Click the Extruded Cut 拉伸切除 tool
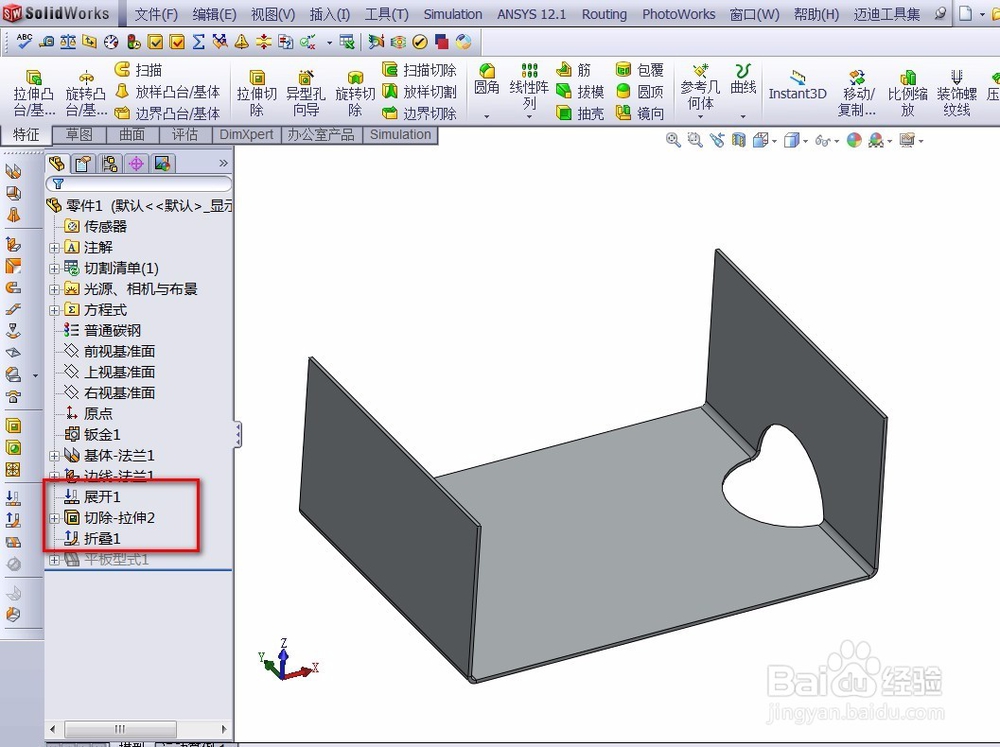This screenshot has height=747, width=1000. (x=256, y=92)
